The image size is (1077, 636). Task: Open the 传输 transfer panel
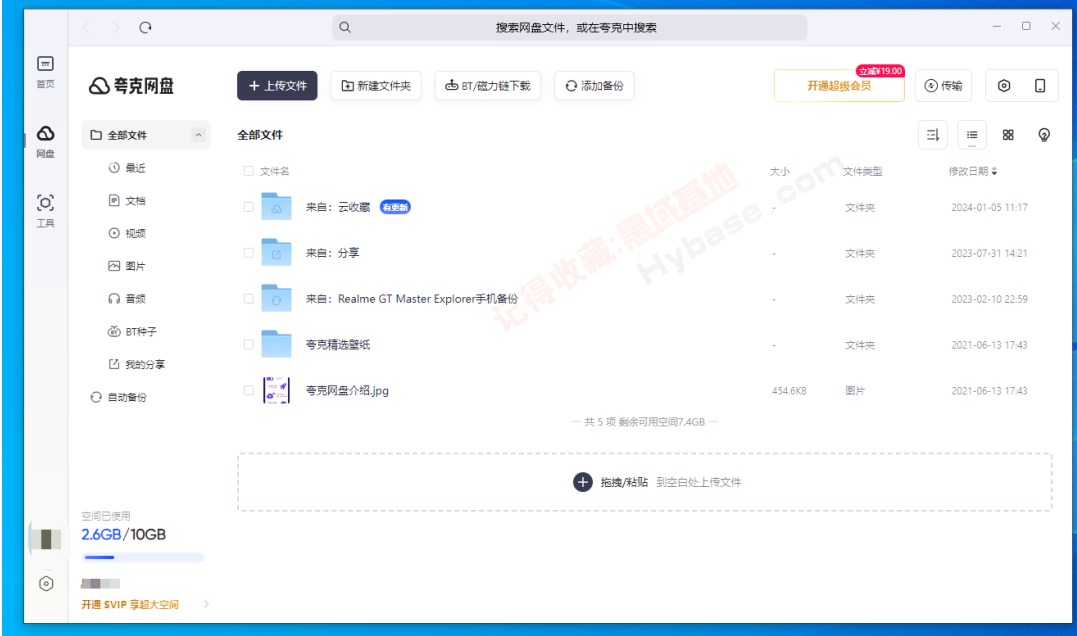943,86
